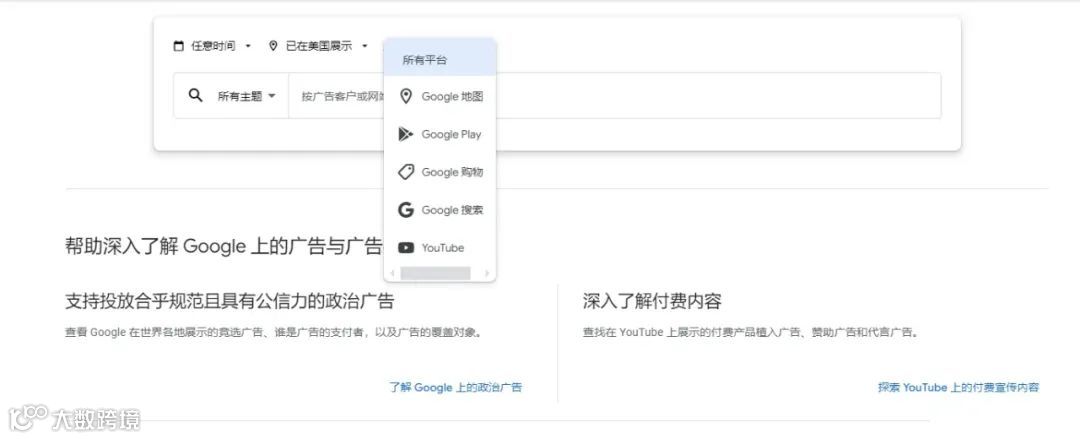Click the Google 购物 price tag icon
The image size is (1080, 439).
(x=406, y=172)
